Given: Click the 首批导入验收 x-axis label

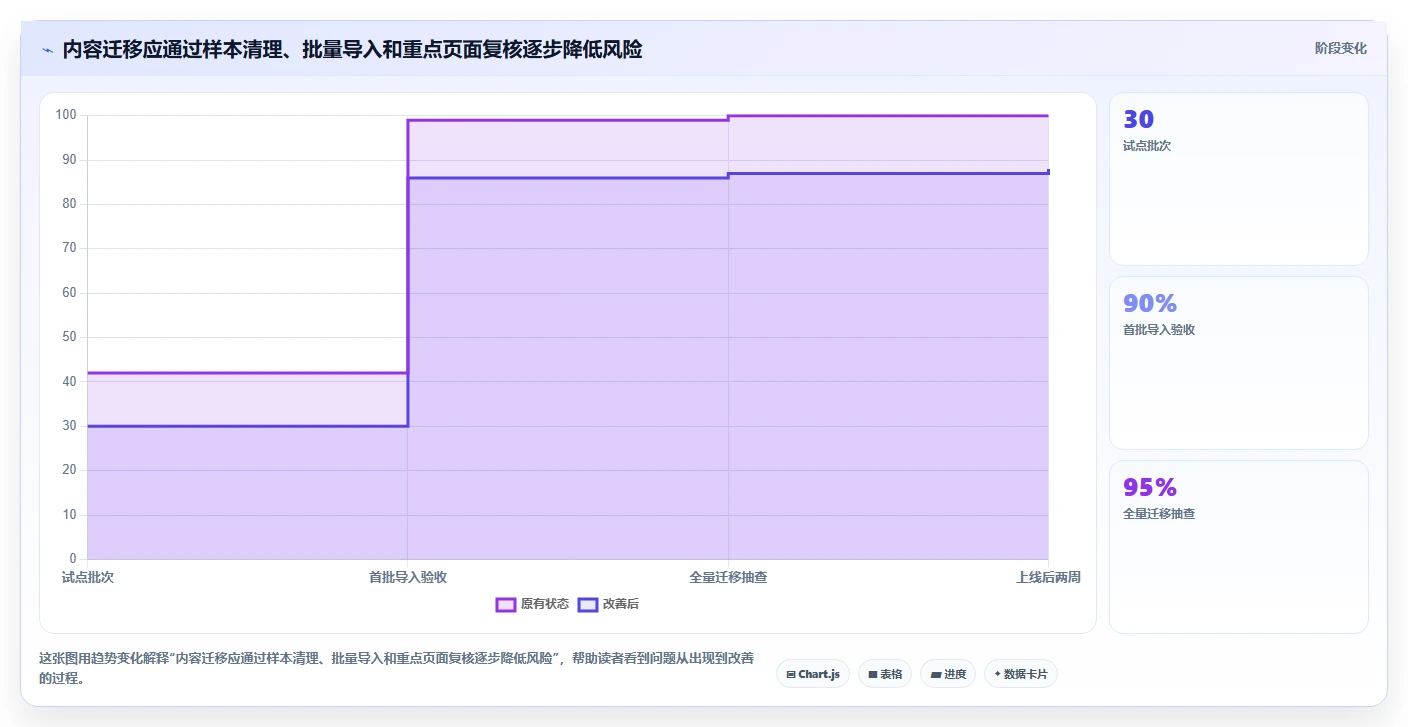Looking at the screenshot, I should [x=408, y=577].
